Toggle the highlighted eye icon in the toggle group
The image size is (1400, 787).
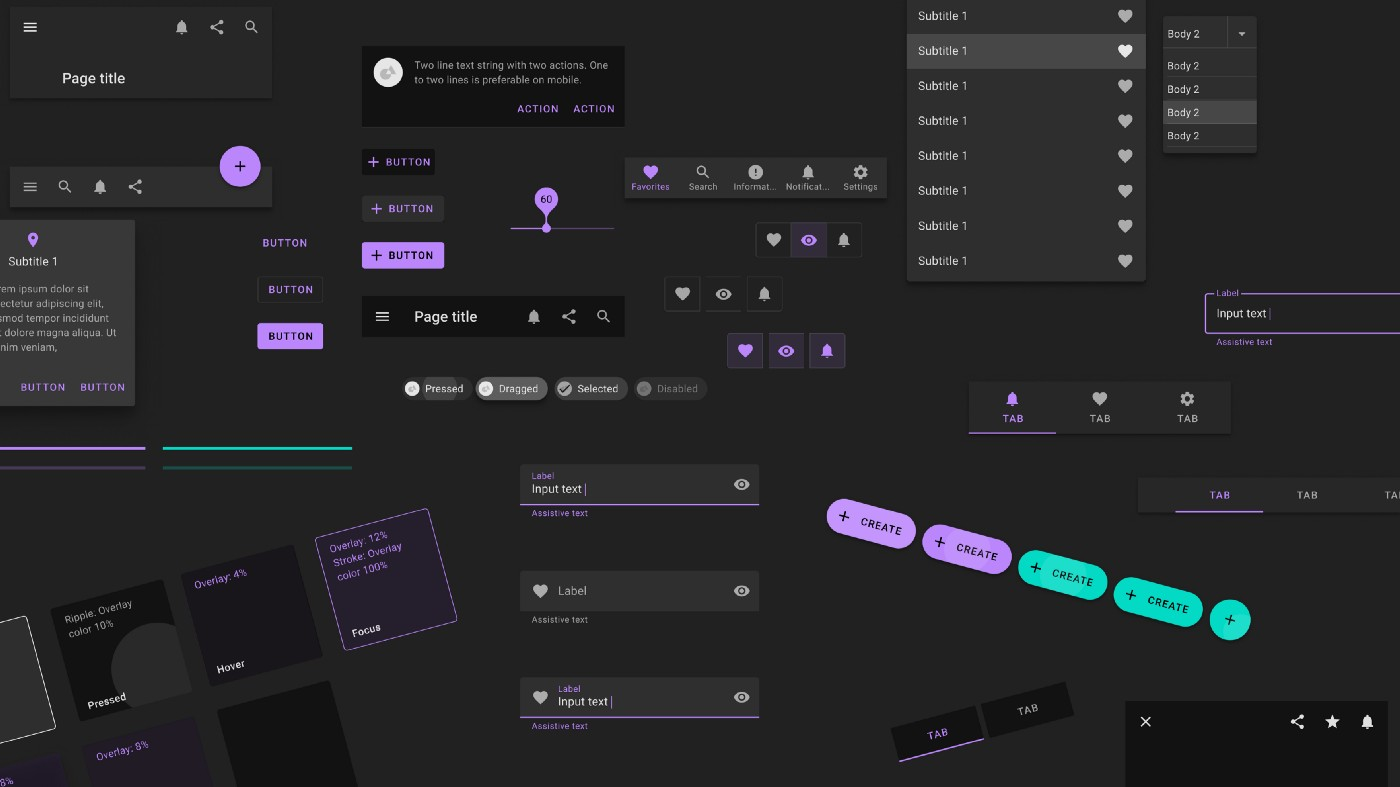[808, 240]
